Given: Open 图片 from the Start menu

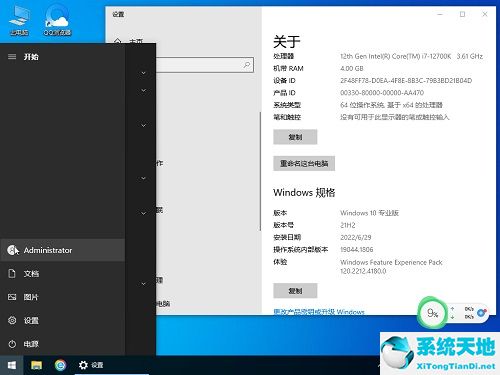Looking at the screenshot, I should [x=63, y=297].
